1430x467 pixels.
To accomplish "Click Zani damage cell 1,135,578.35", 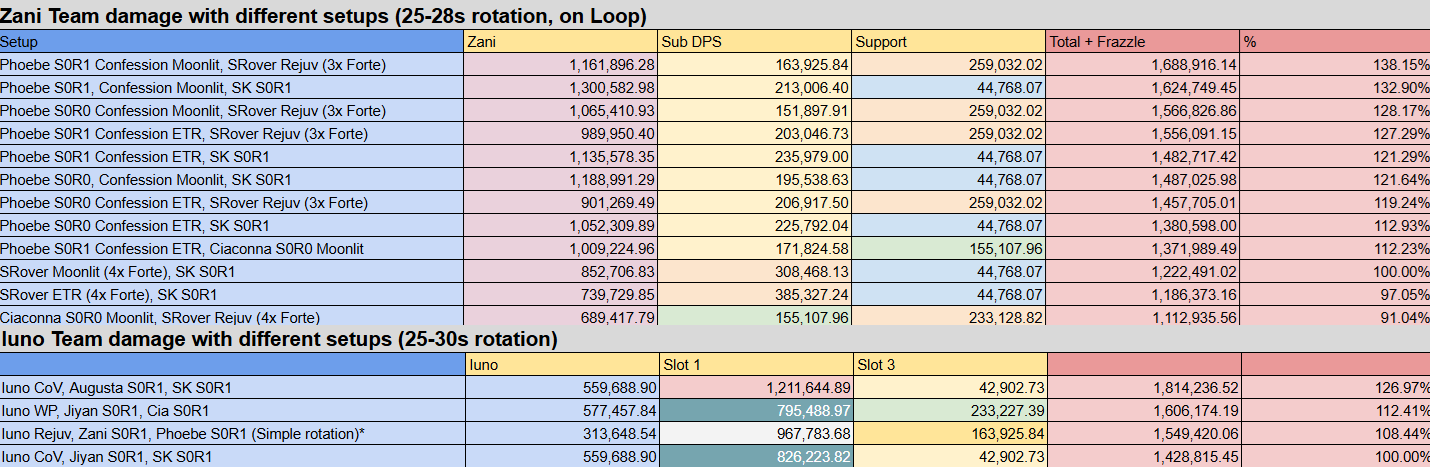I will point(561,157).
